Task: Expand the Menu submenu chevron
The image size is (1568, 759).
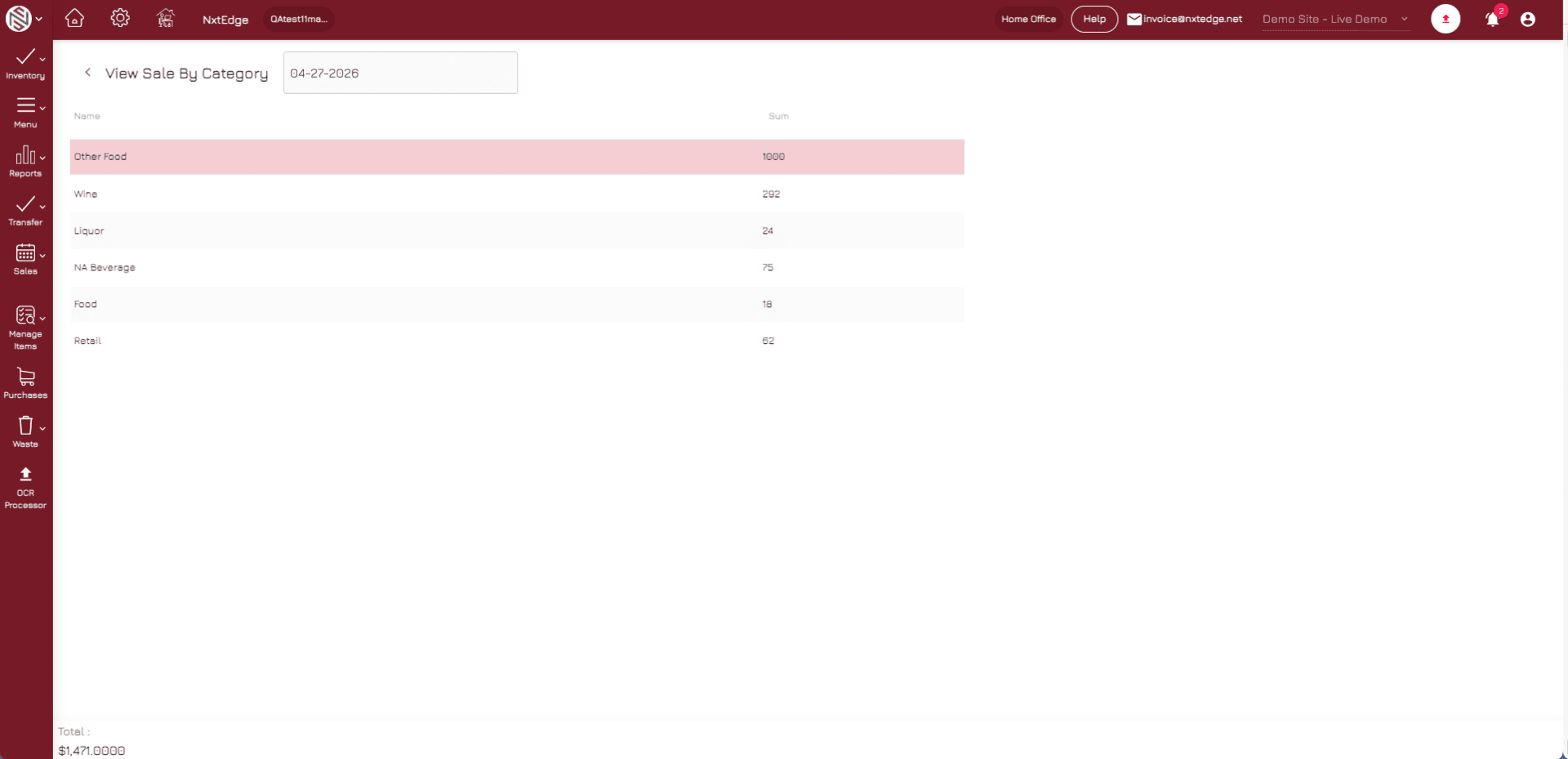Action: pyautogui.click(x=42, y=107)
